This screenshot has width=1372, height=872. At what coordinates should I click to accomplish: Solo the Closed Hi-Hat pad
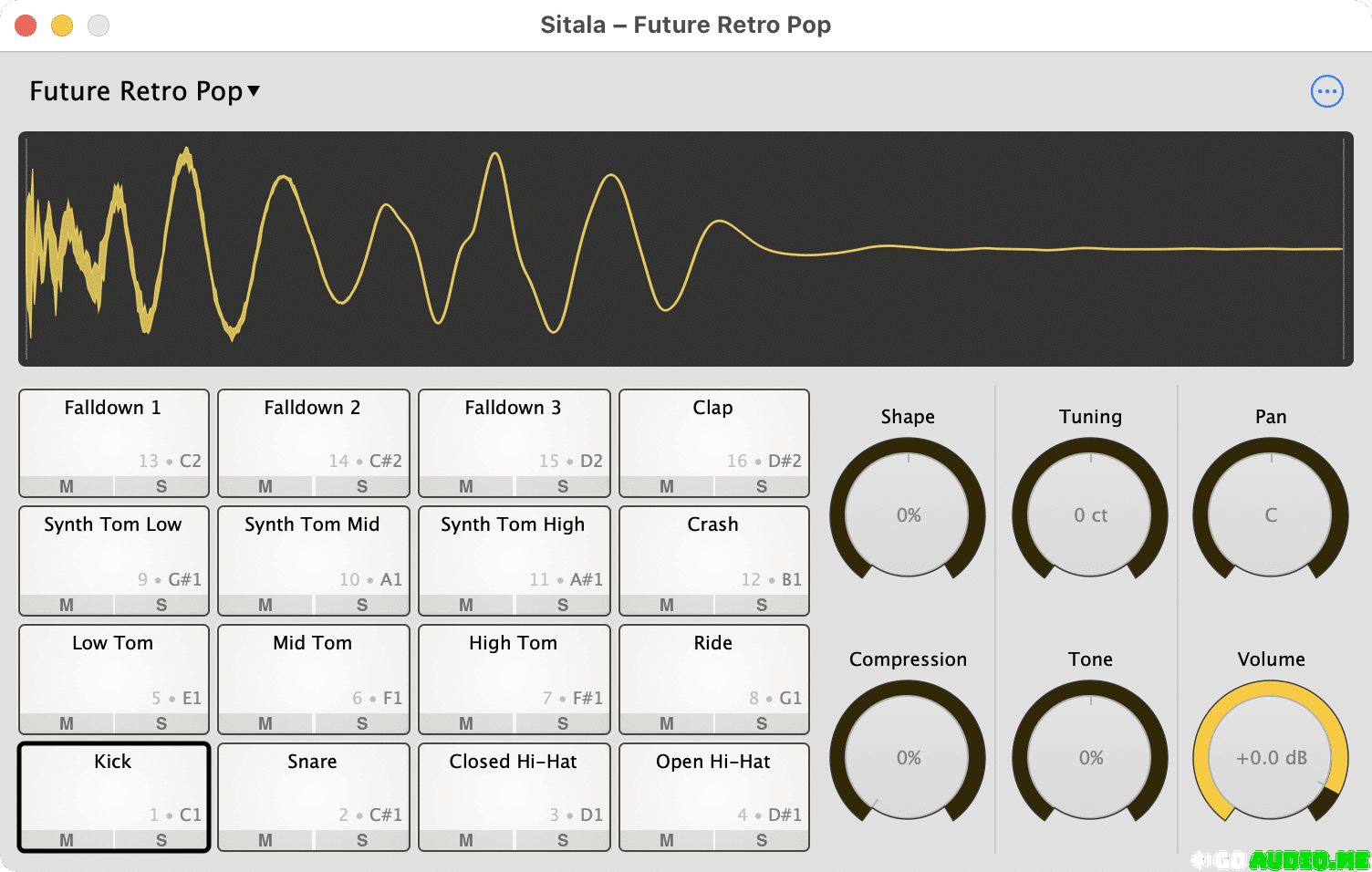563,840
